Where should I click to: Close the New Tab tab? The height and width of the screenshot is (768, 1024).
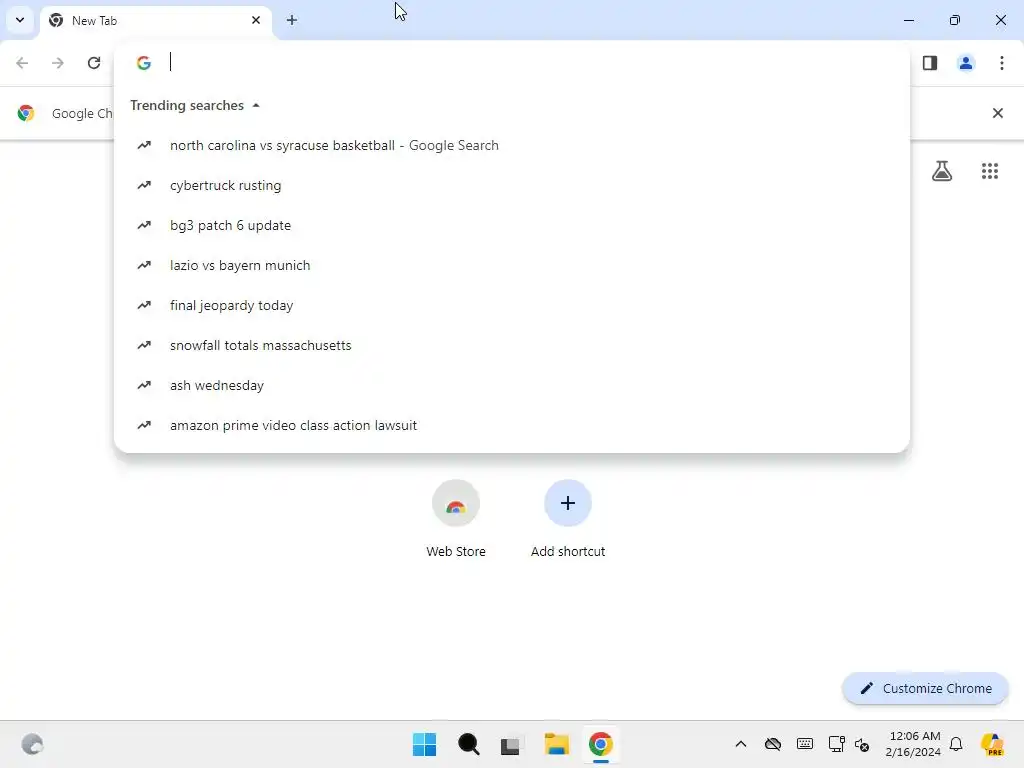[x=256, y=20]
